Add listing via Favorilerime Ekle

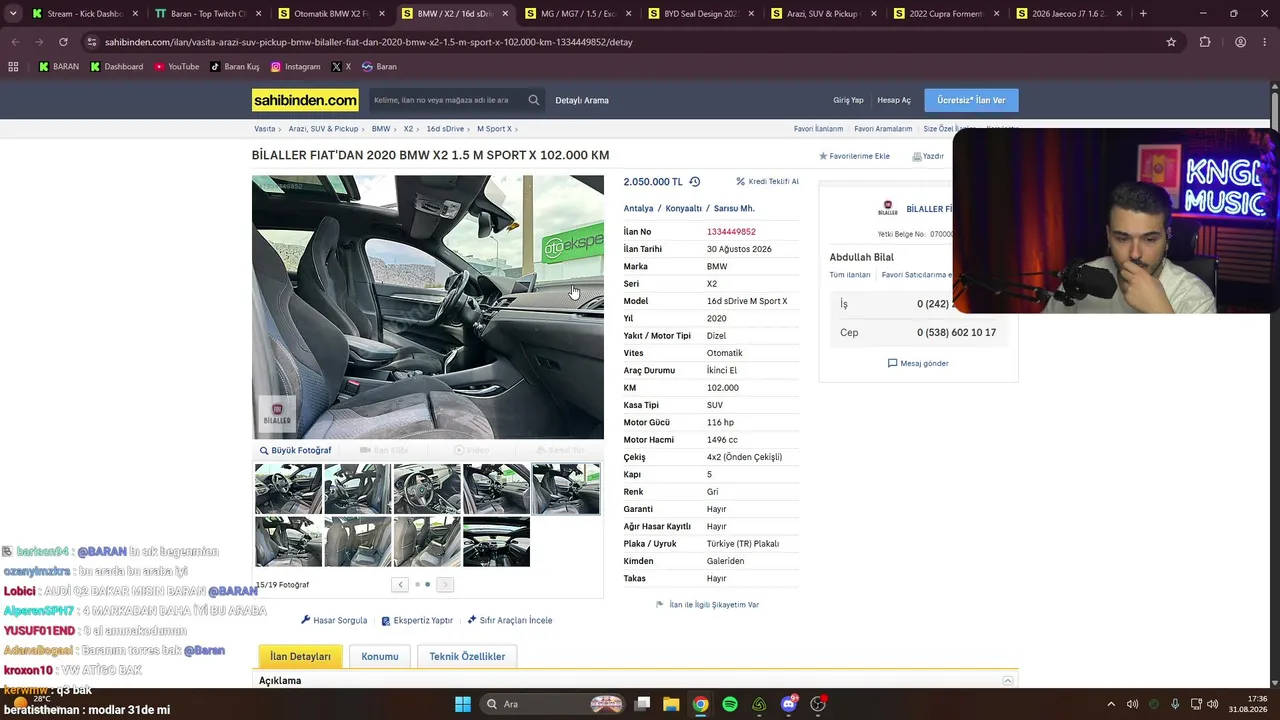point(855,156)
